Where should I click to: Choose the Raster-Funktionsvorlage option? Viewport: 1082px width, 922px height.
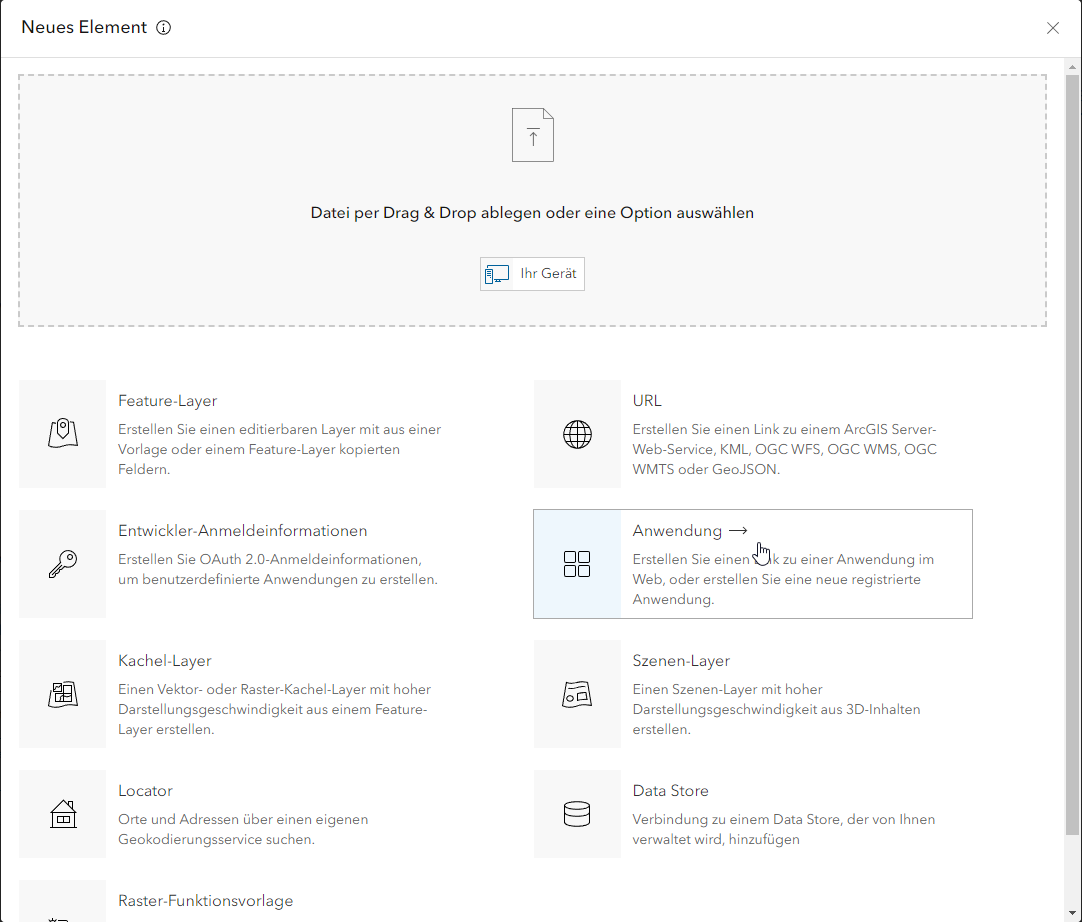205,901
